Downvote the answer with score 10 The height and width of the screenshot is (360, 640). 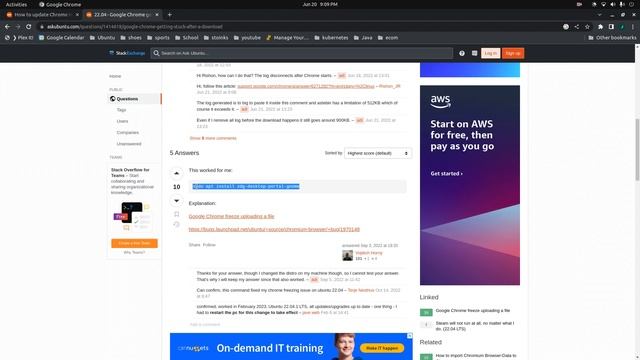[176, 200]
